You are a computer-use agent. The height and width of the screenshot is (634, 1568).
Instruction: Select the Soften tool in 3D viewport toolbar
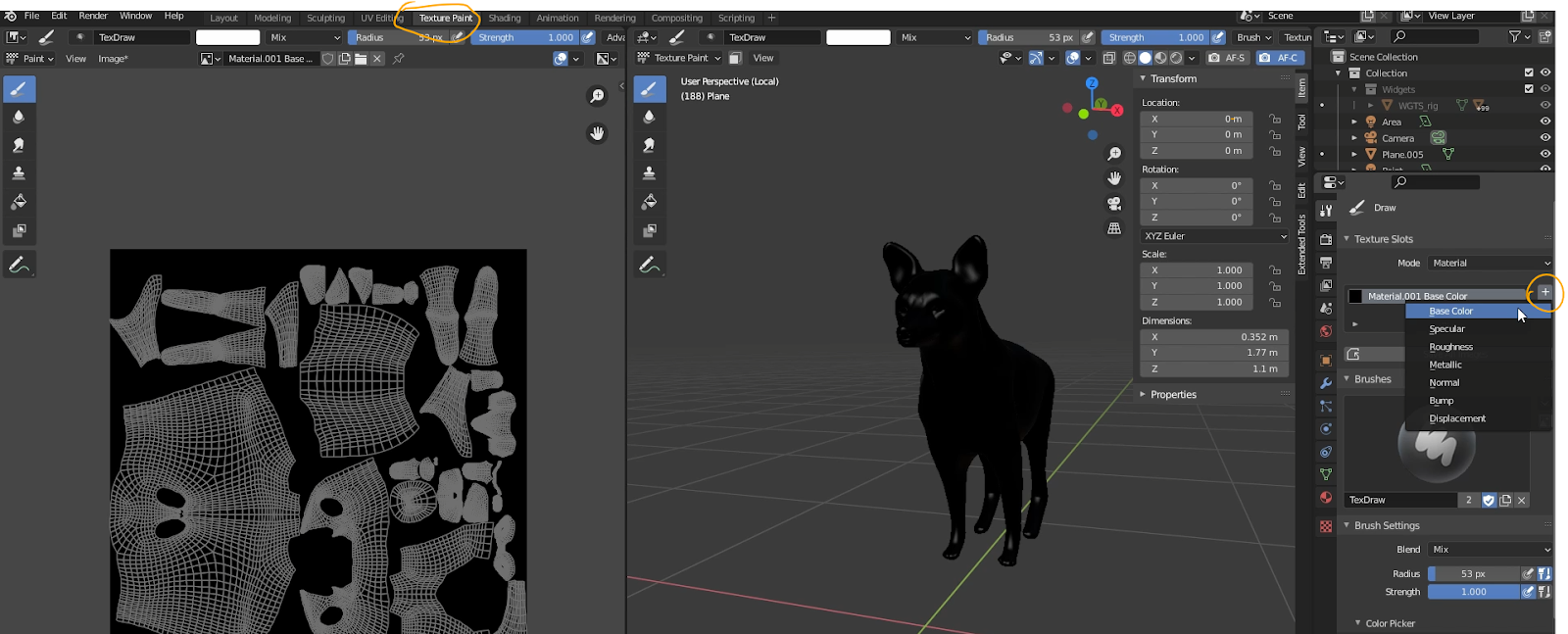(x=649, y=117)
